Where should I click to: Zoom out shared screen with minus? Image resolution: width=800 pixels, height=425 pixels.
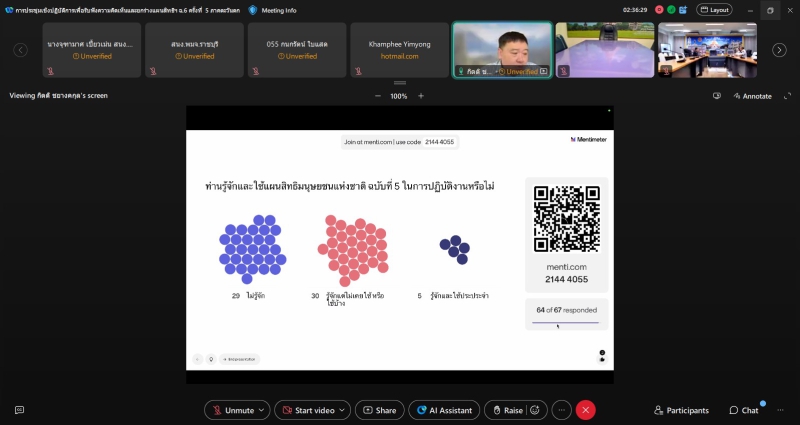(378, 96)
